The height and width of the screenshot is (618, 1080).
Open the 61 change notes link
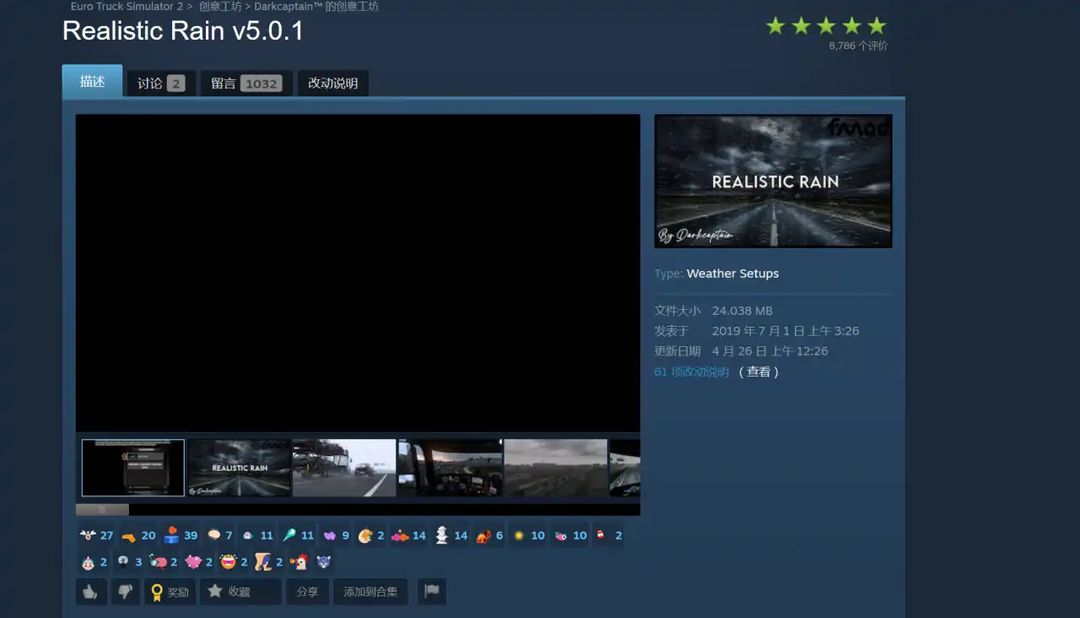691,372
